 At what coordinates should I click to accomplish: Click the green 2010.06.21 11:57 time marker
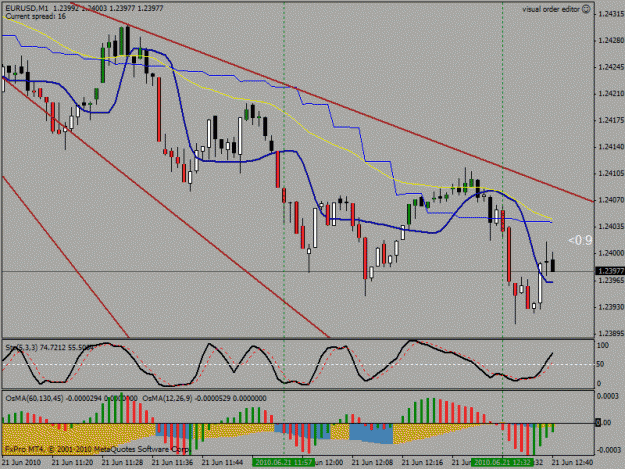(x=283, y=462)
